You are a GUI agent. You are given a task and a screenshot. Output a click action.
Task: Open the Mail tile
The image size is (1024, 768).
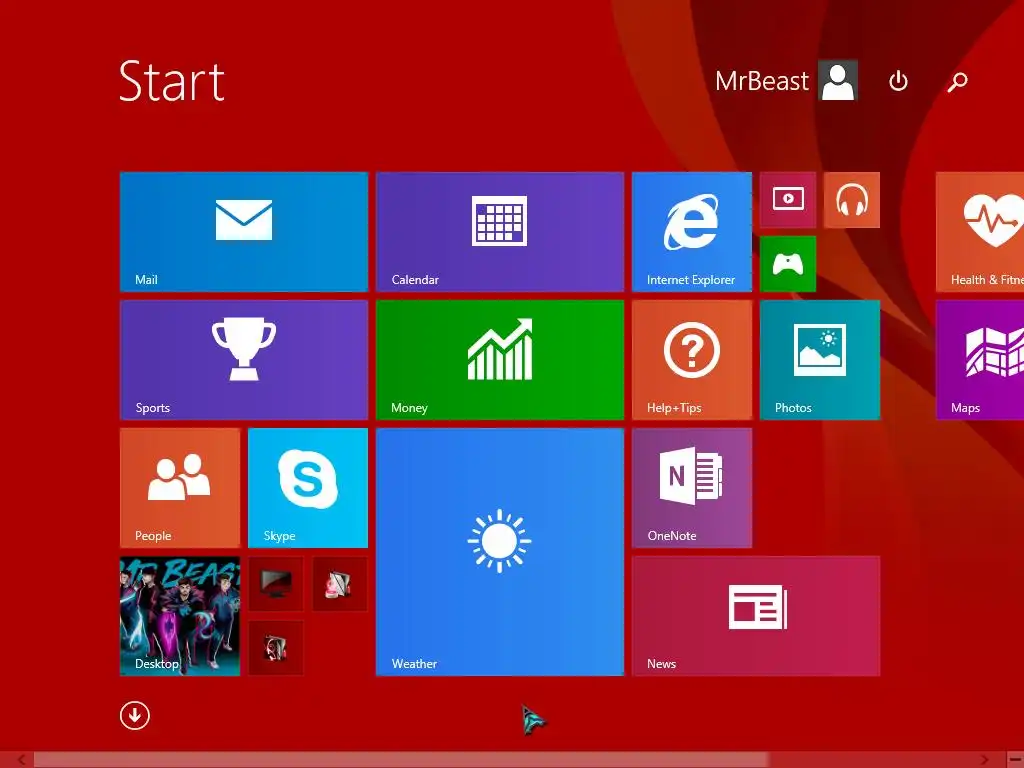[244, 232]
